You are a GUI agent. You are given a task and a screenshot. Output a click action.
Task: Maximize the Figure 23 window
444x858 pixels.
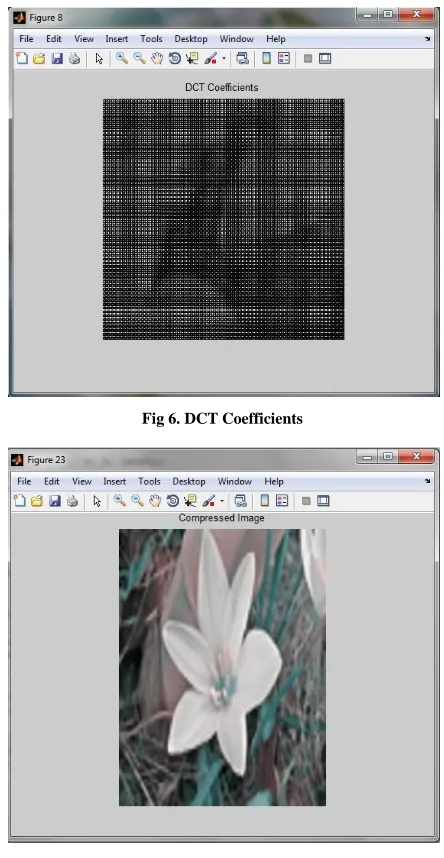388,456
